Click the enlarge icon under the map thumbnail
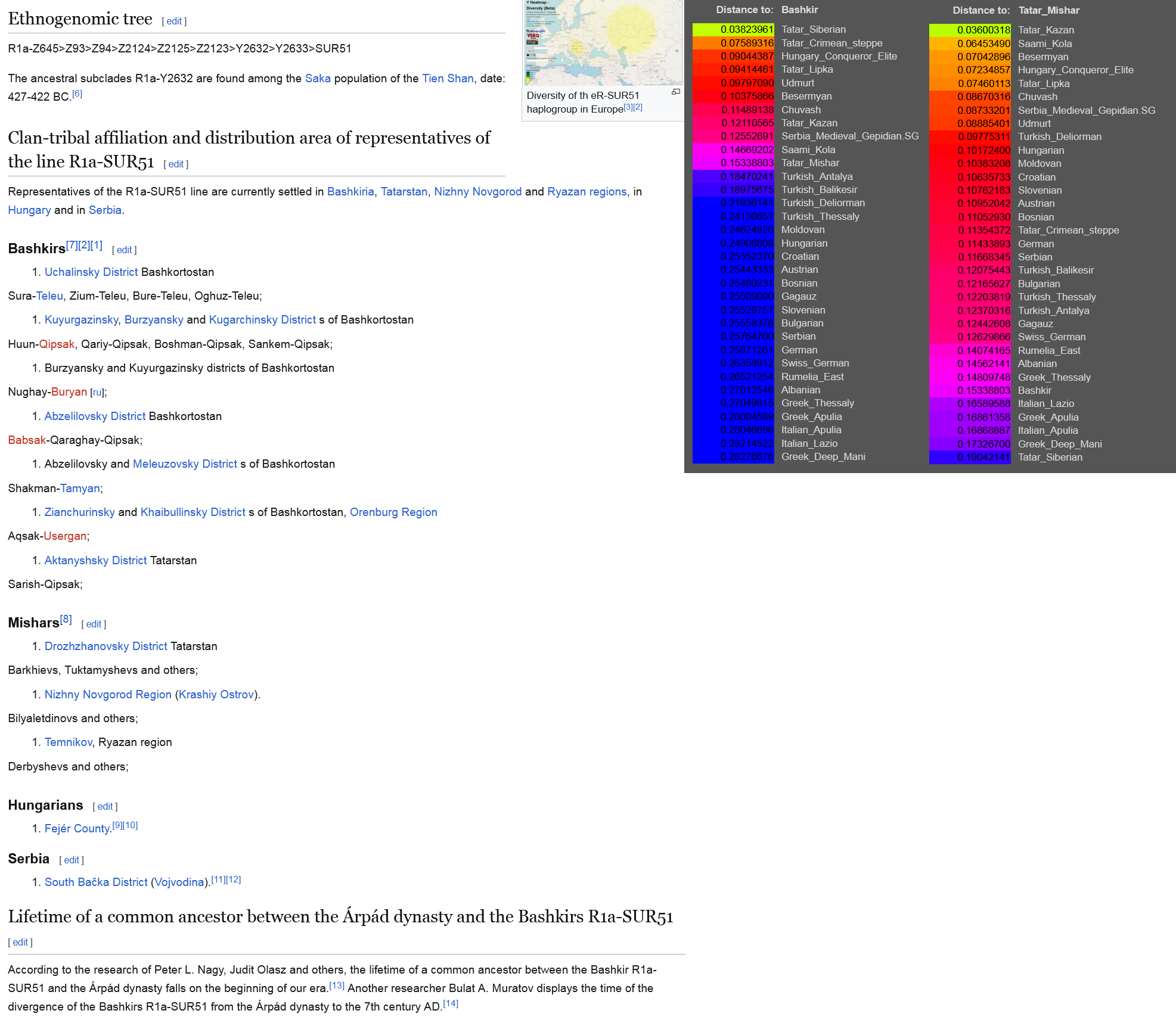The image size is (1176, 1029). [x=675, y=92]
